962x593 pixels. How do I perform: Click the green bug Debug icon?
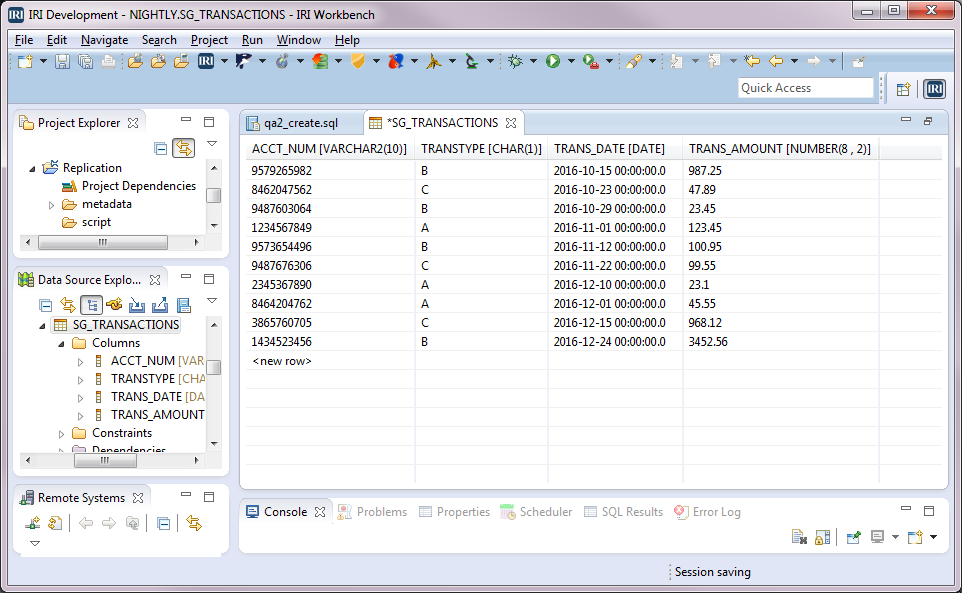[515, 61]
